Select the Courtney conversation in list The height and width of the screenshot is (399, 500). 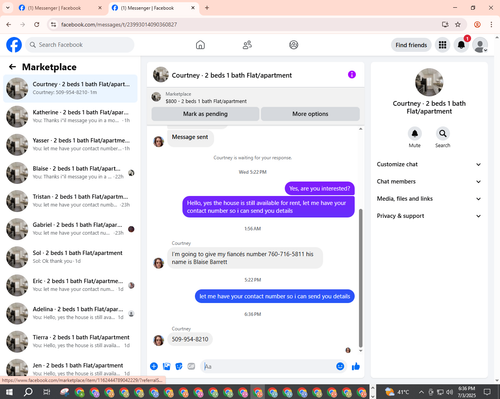[x=70, y=88]
